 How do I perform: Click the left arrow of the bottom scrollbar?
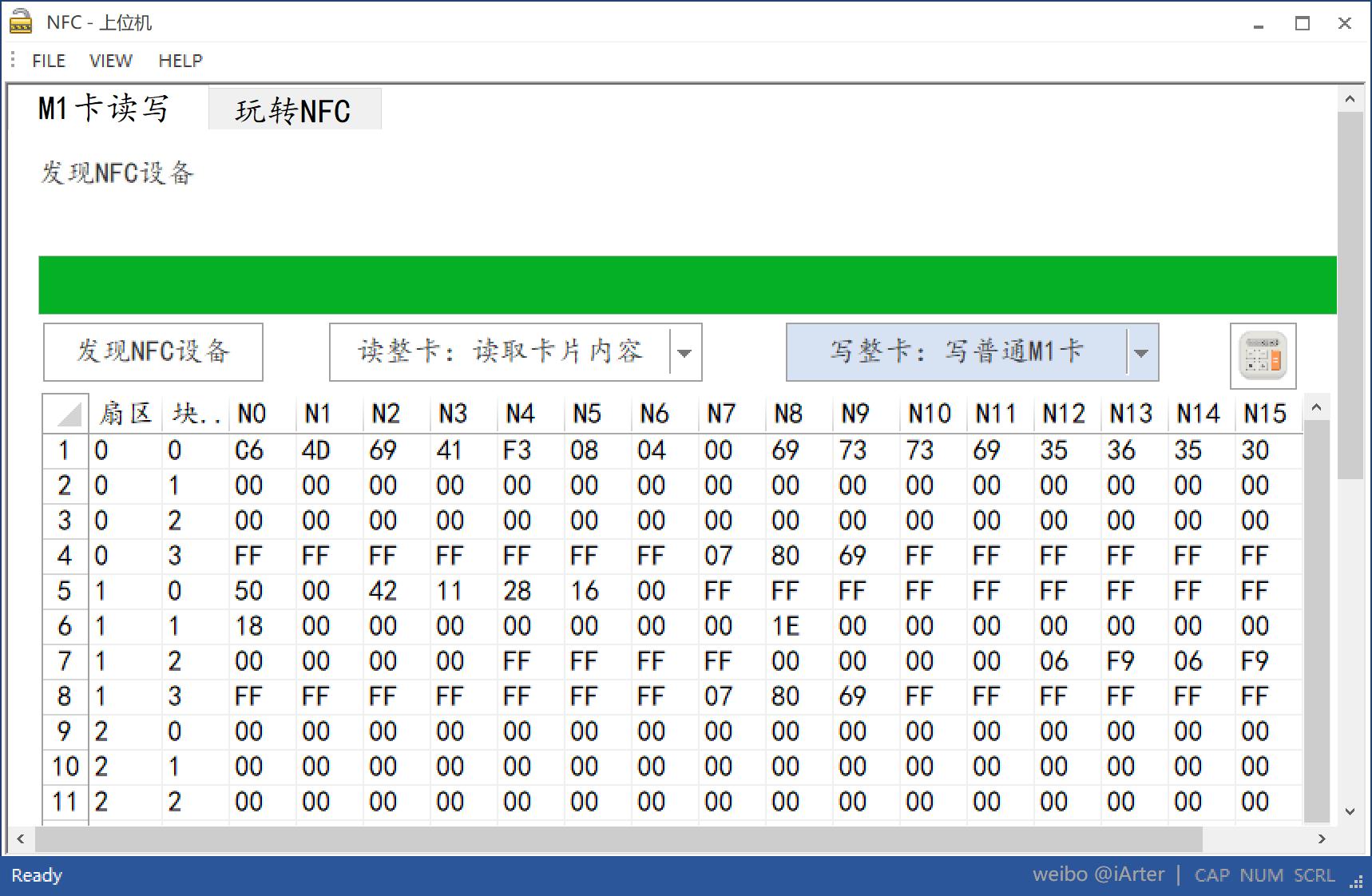[19, 839]
